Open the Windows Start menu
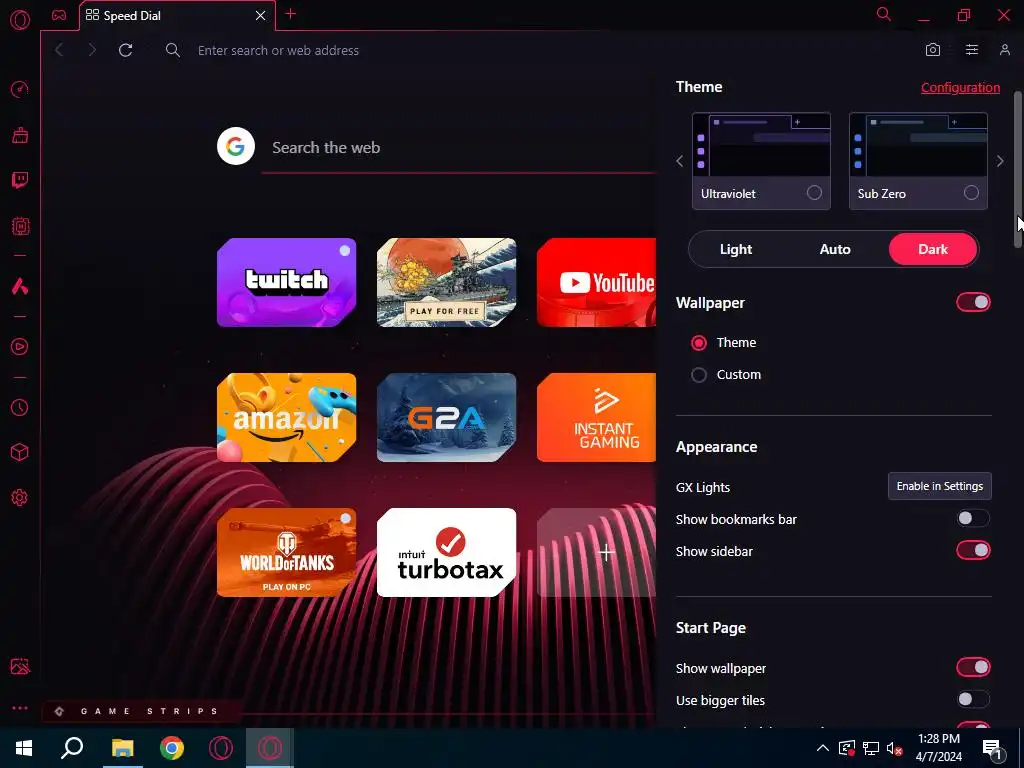 coord(24,748)
